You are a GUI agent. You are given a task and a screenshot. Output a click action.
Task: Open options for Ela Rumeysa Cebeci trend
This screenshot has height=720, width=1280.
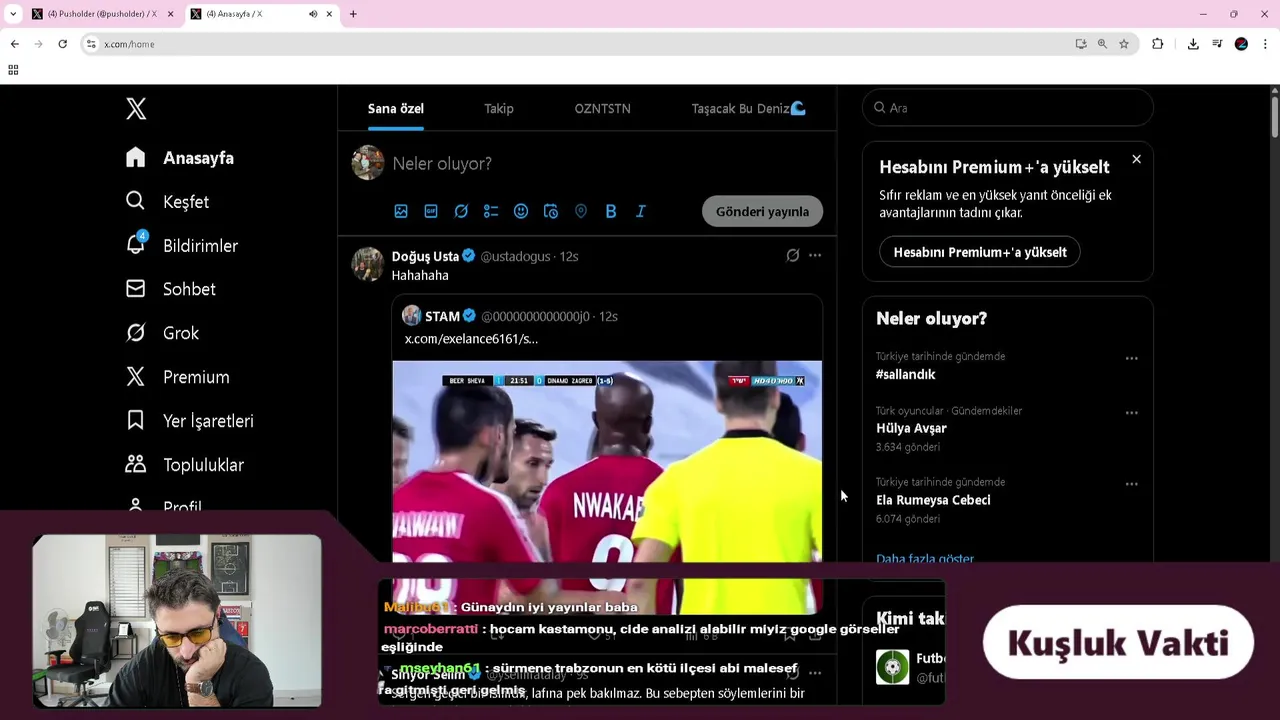click(x=1132, y=484)
